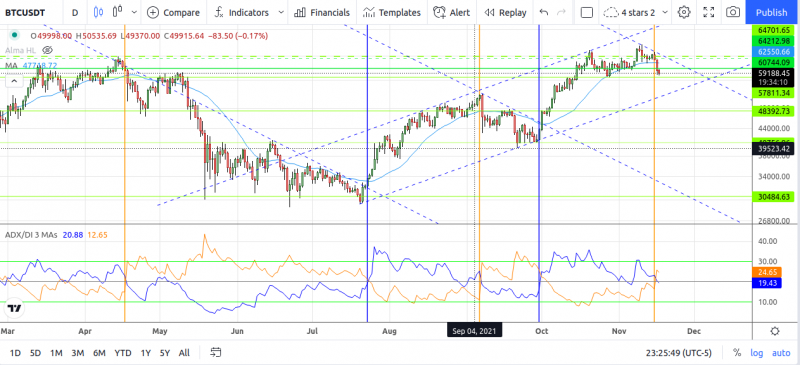
Task: Open the Financials menu
Action: click(x=322, y=12)
